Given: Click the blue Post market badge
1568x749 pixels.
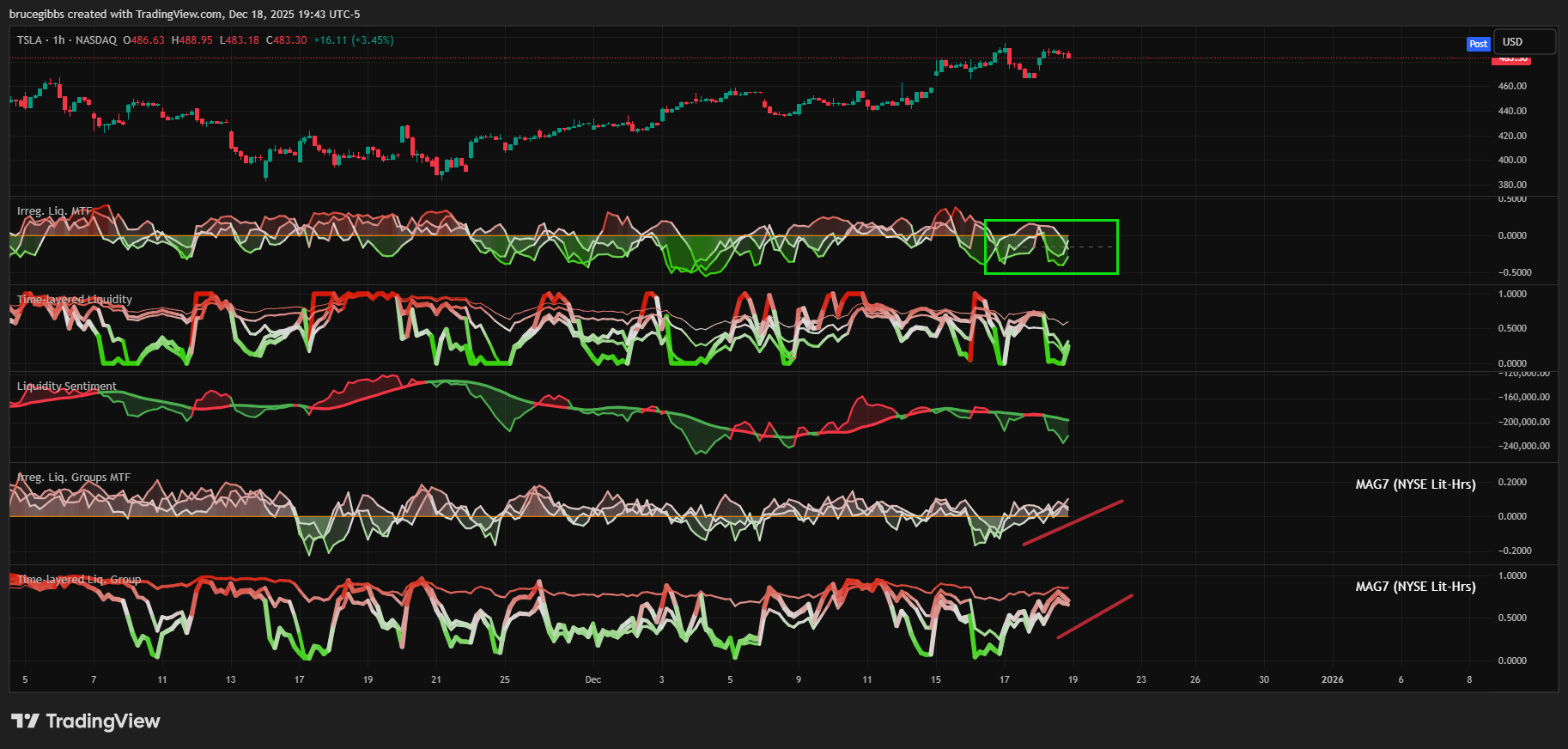Looking at the screenshot, I should tap(1477, 44).
